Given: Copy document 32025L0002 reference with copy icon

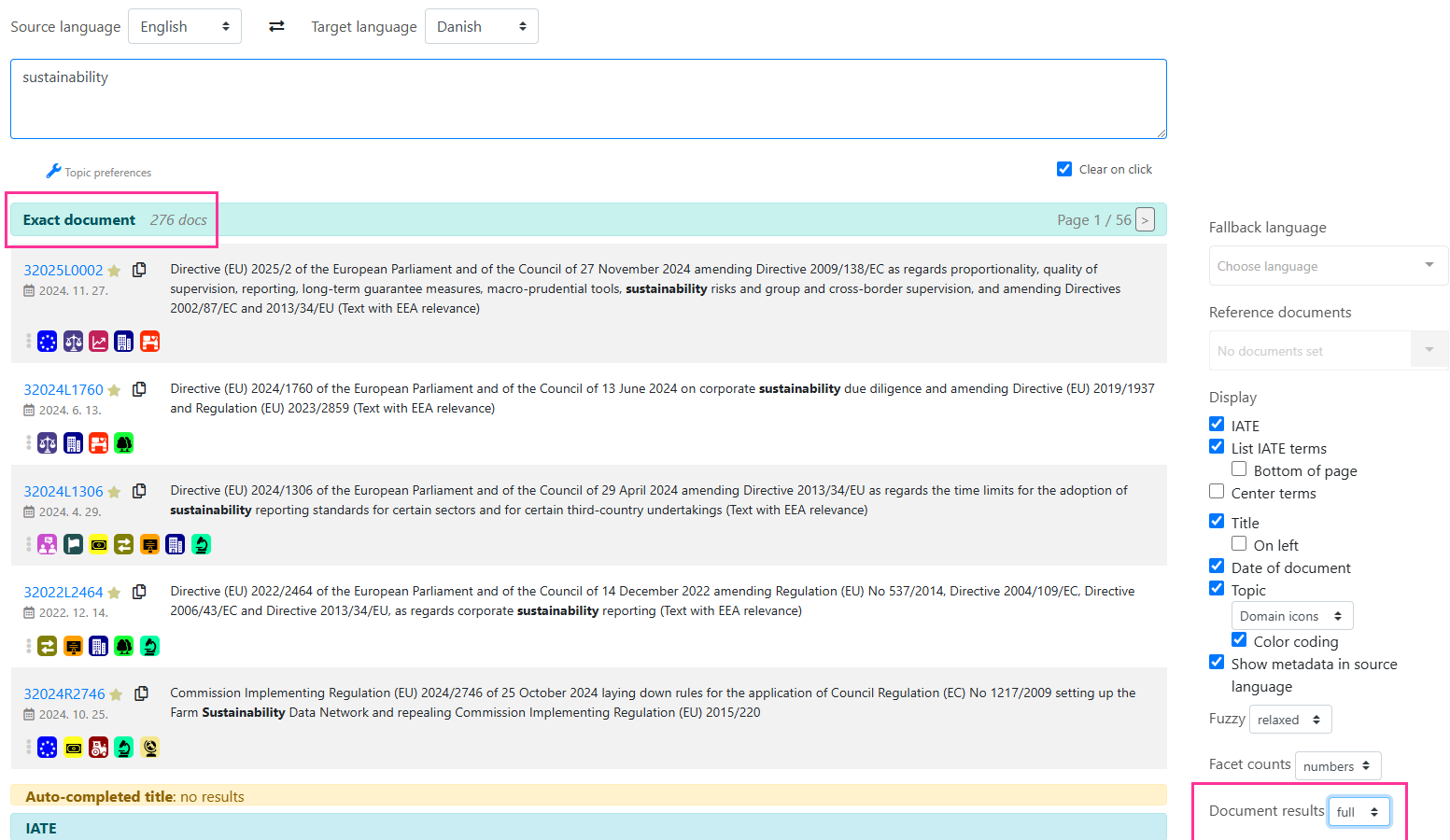Looking at the screenshot, I should pos(139,270).
